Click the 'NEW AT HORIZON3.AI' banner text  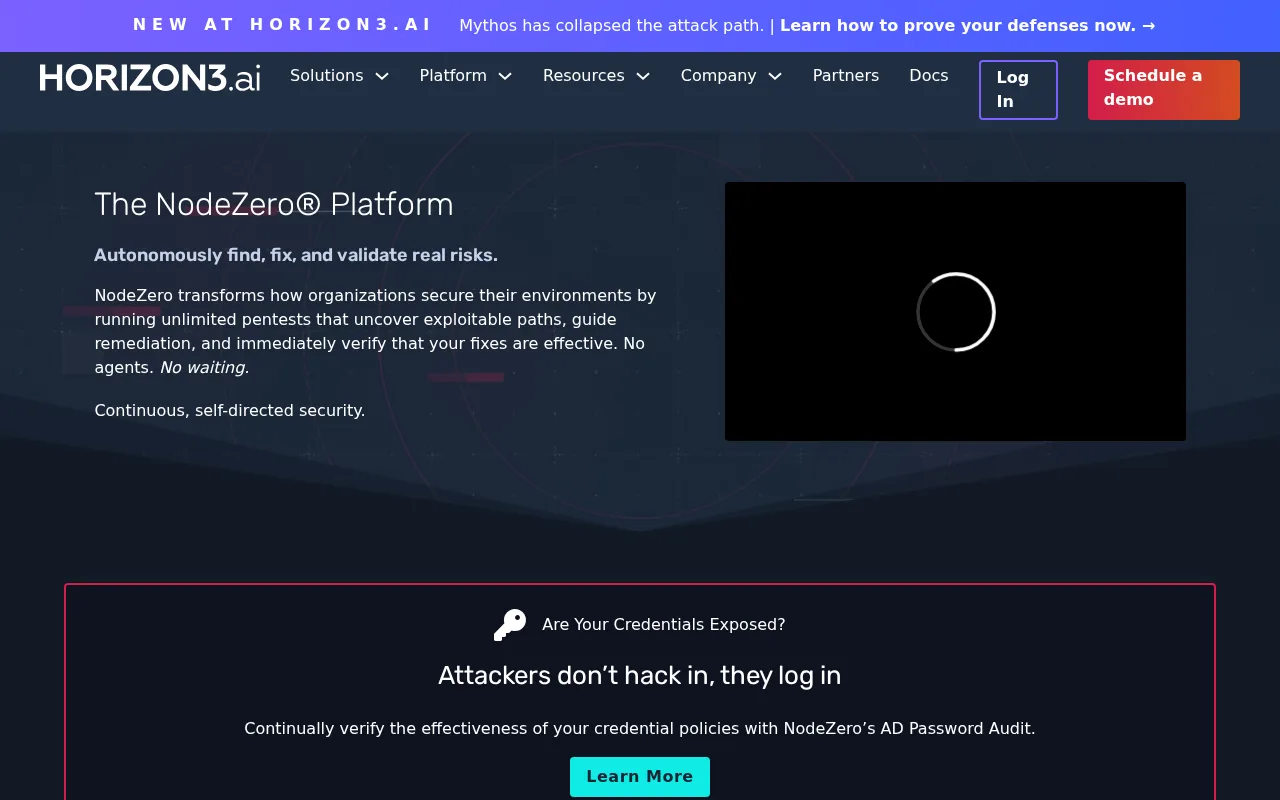click(283, 25)
